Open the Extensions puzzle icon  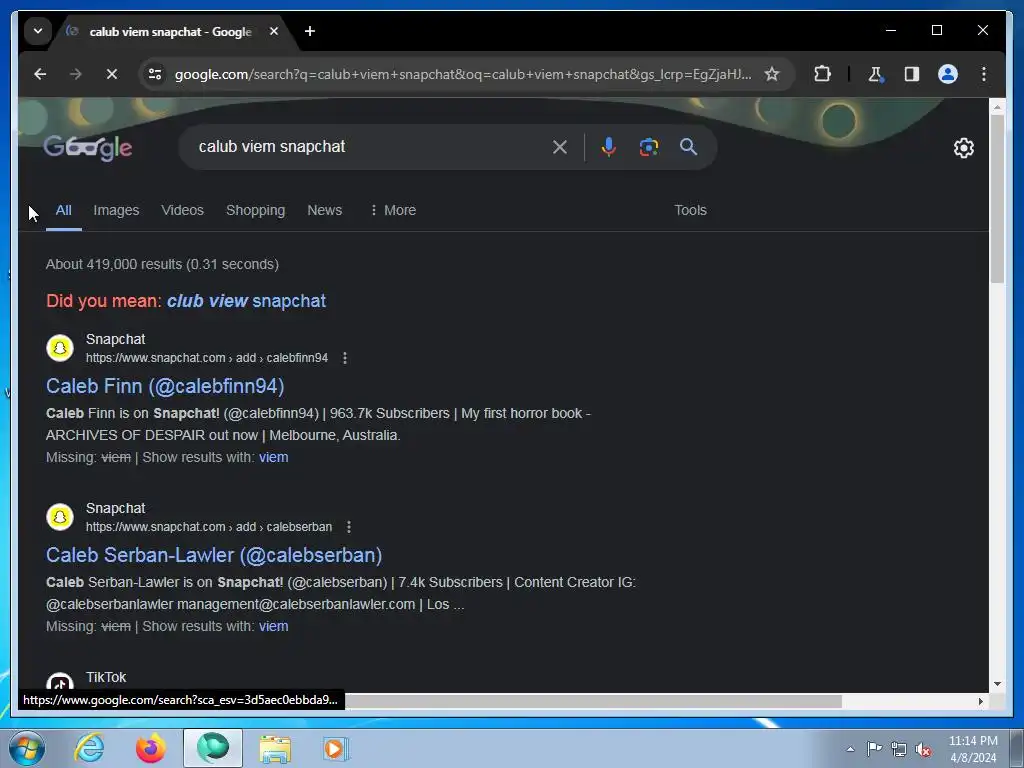click(x=822, y=74)
